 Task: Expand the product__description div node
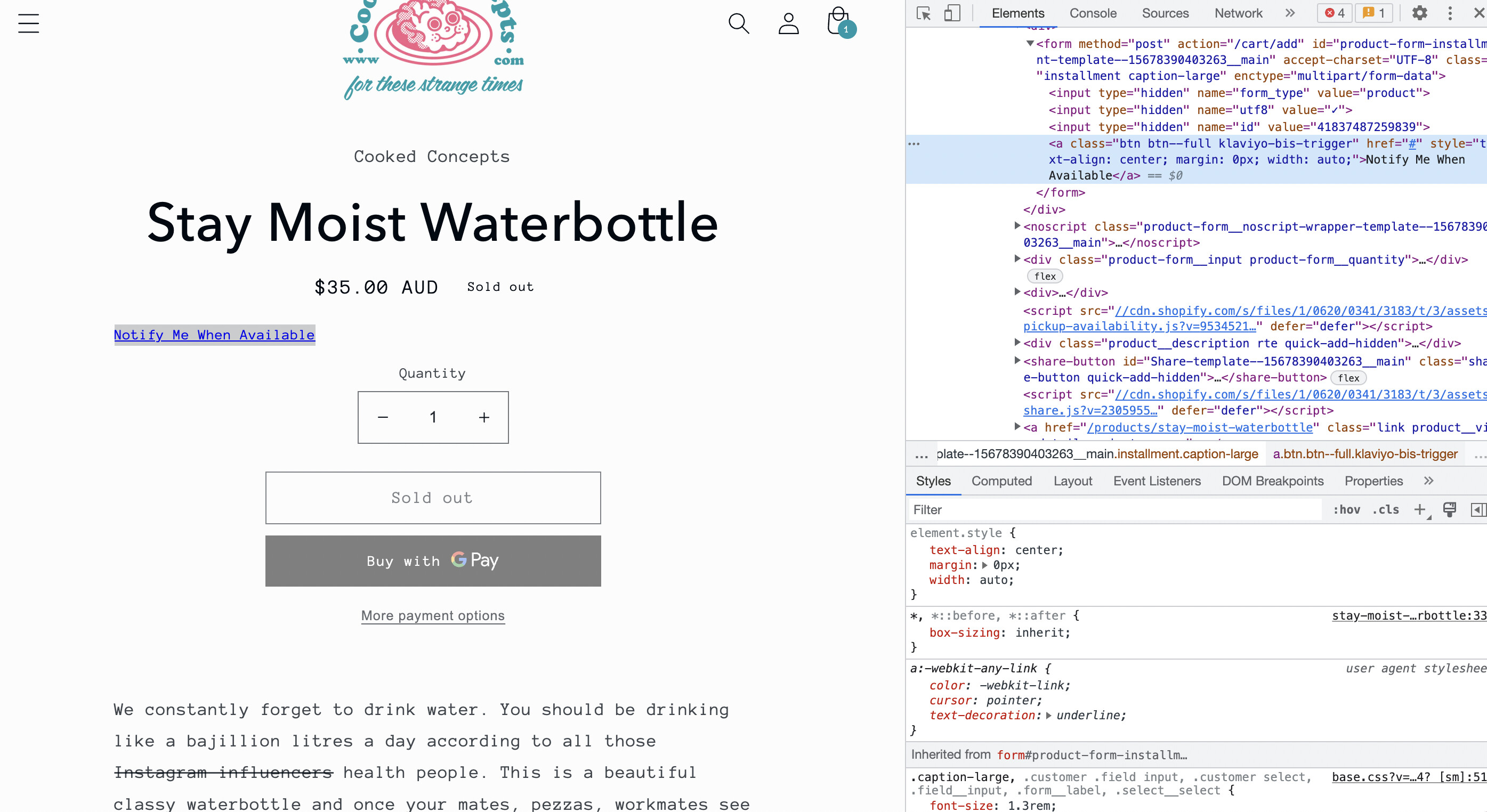(x=1017, y=343)
